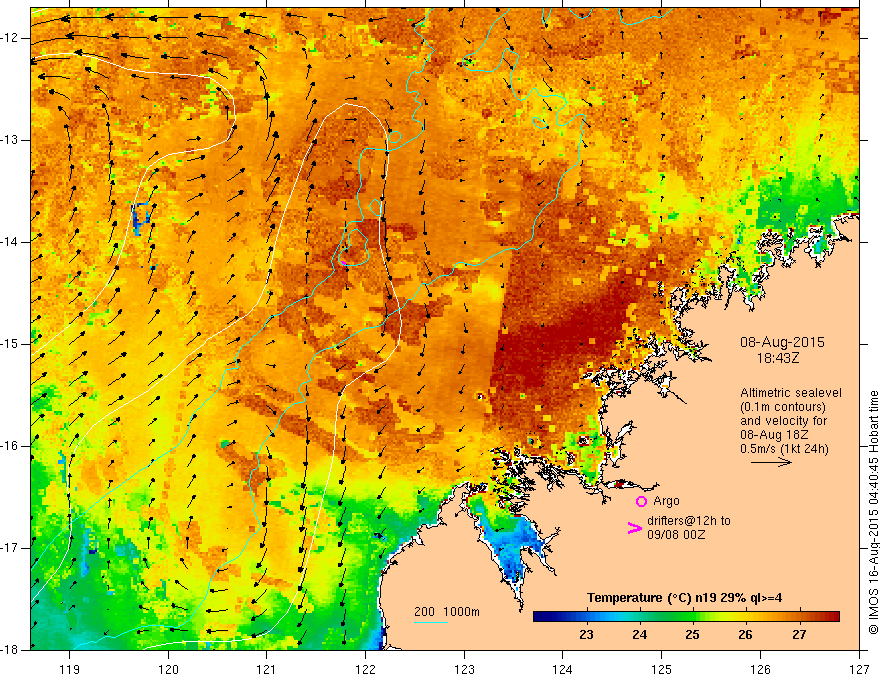Click the 27 tick on temperature scale
The height and width of the screenshot is (680, 880).
click(x=799, y=635)
